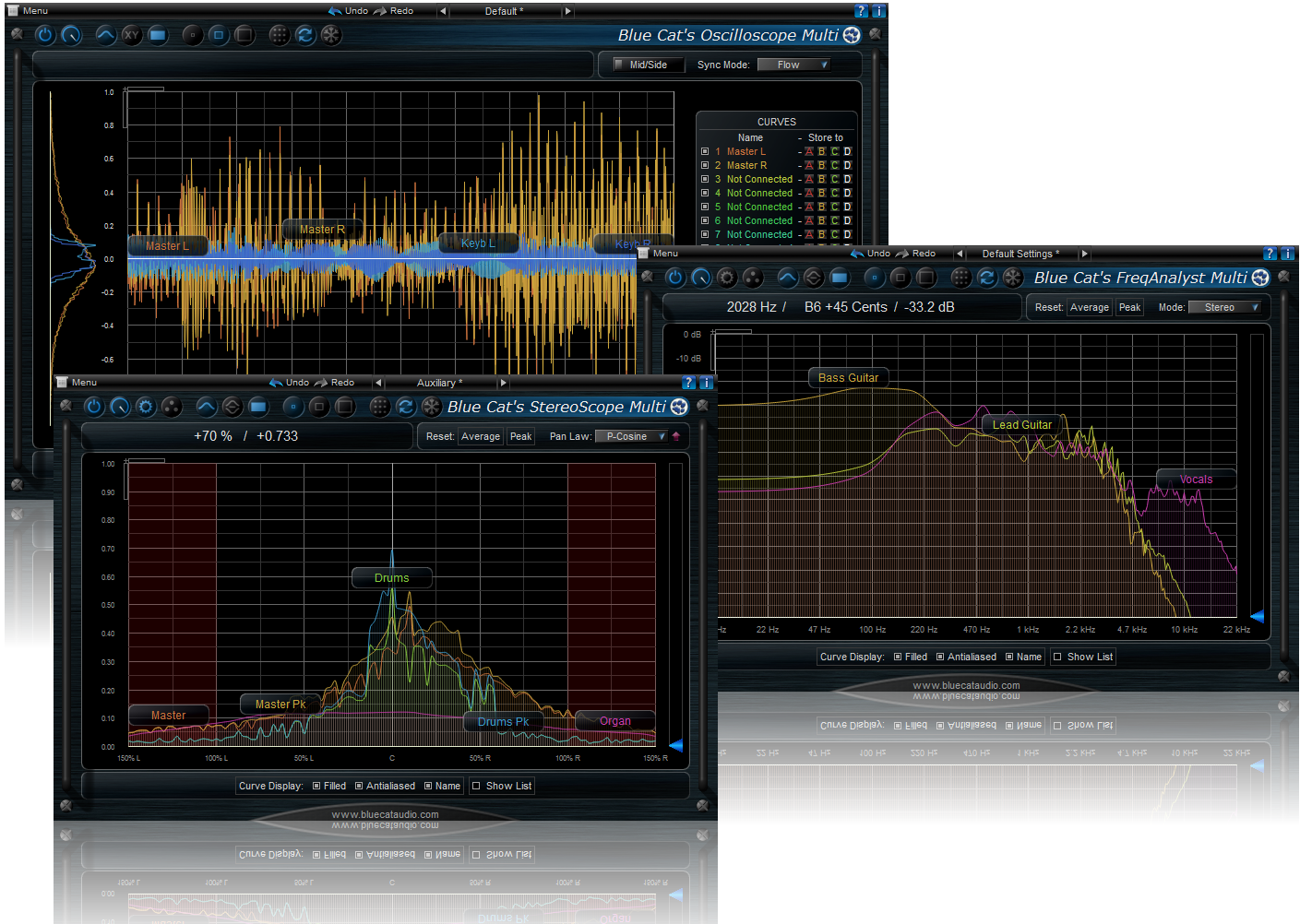This screenshot has height=924, width=1312.
Task: Open www.bluecataudio.com link in StereoScope Multi
Action: point(386,815)
